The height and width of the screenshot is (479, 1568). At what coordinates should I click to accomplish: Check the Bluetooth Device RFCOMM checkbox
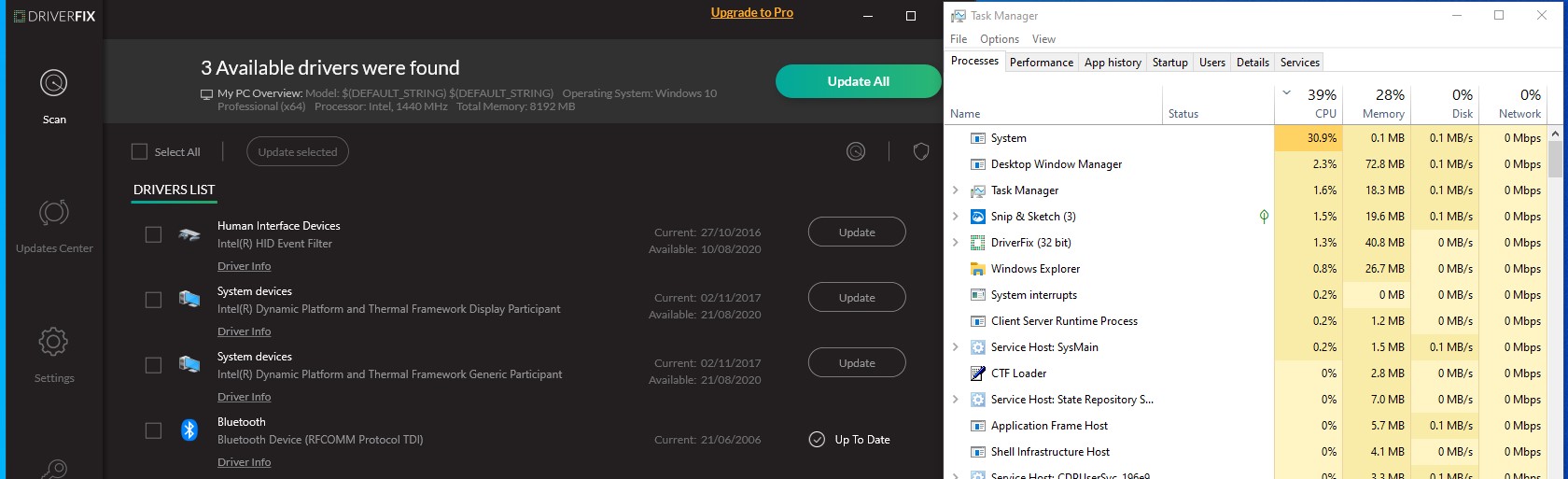pos(153,430)
